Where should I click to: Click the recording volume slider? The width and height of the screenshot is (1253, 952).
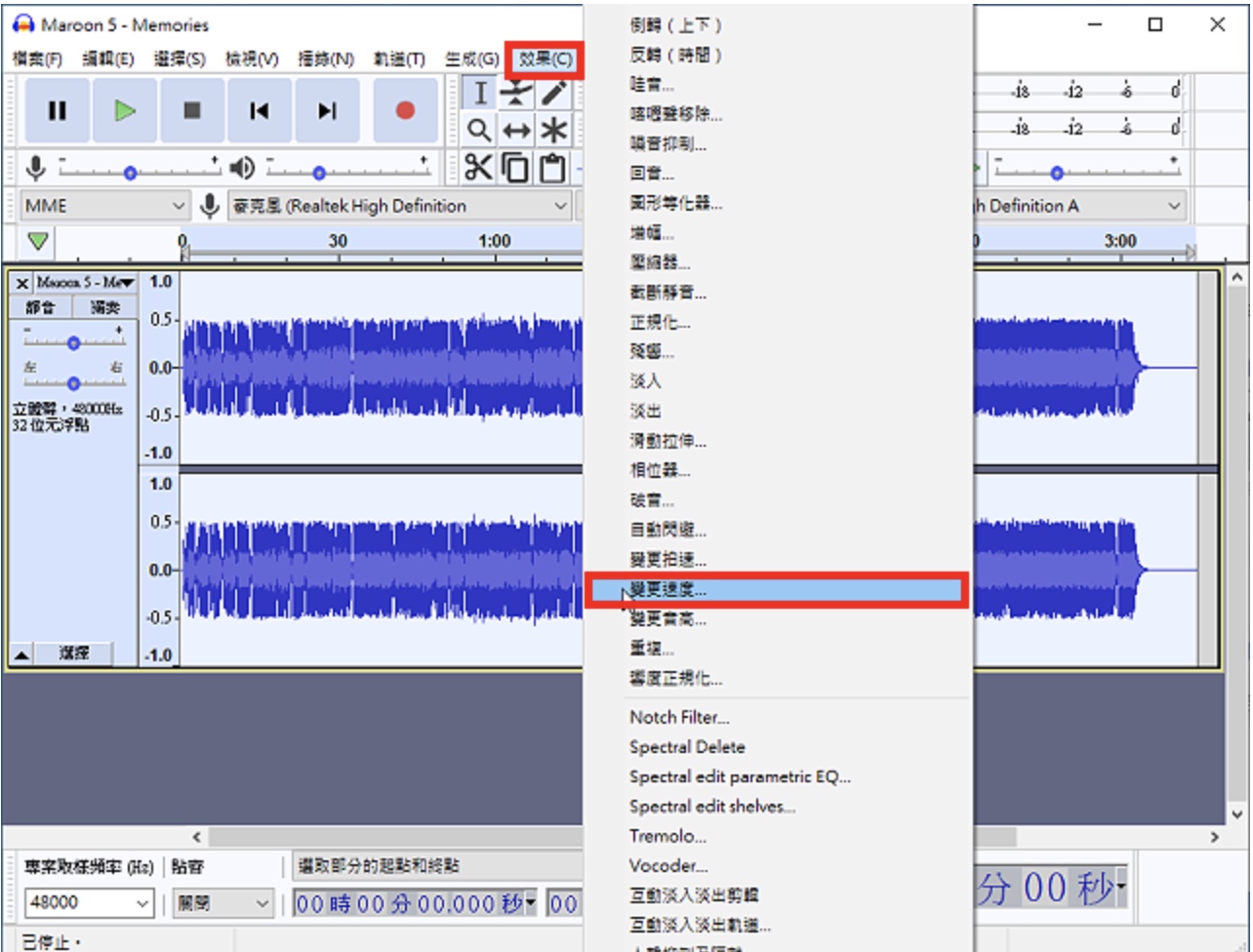pos(139,169)
